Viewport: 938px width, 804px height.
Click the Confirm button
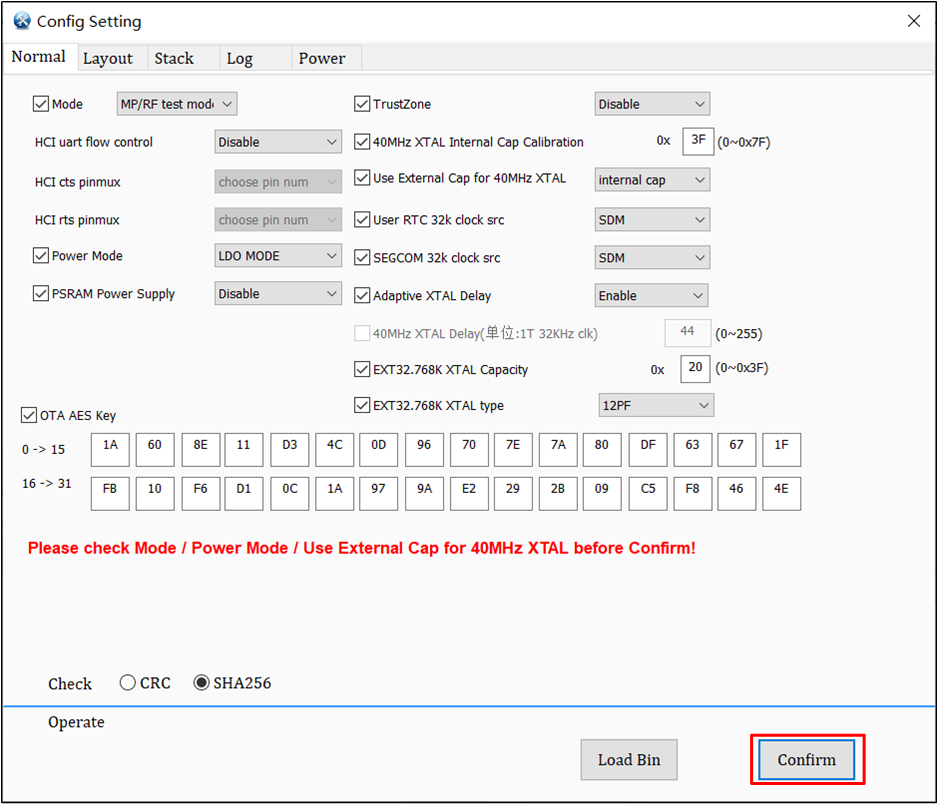coord(806,760)
